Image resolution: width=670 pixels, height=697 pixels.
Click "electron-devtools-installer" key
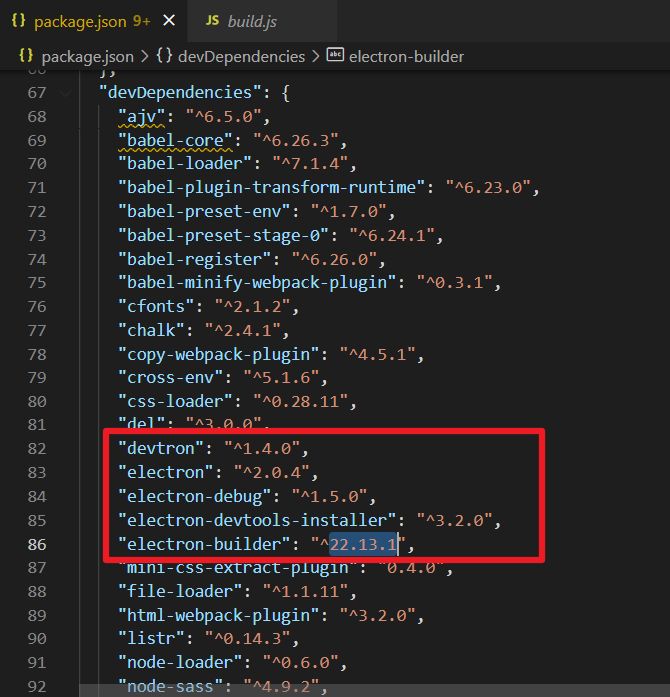[x=257, y=521]
